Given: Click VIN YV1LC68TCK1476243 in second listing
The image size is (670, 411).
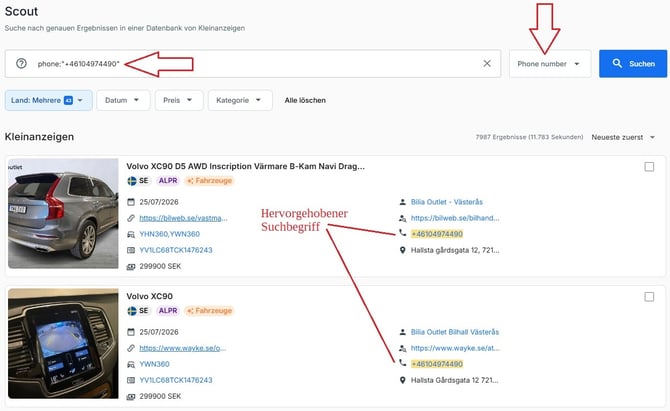Looking at the screenshot, I should pyautogui.click(x=176, y=380).
